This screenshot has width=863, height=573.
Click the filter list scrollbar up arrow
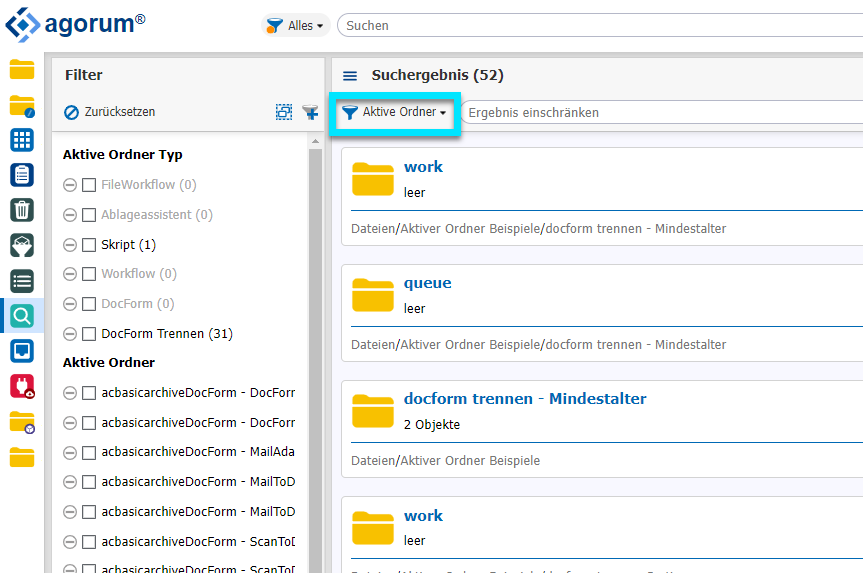315,141
